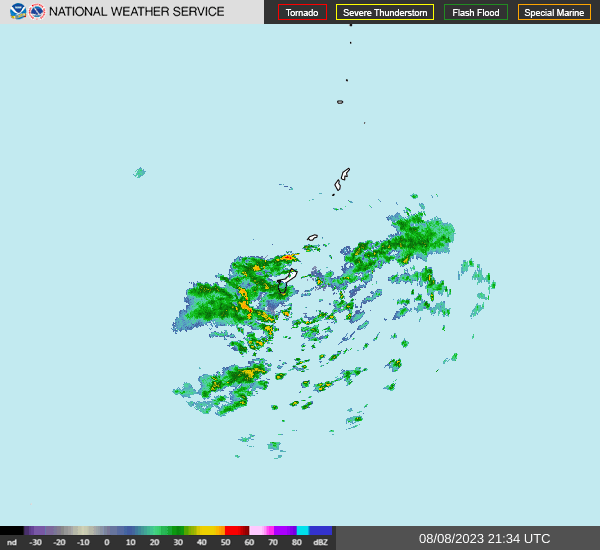
Task: Click the 'dBZ' unit label
Action: click(x=320, y=542)
